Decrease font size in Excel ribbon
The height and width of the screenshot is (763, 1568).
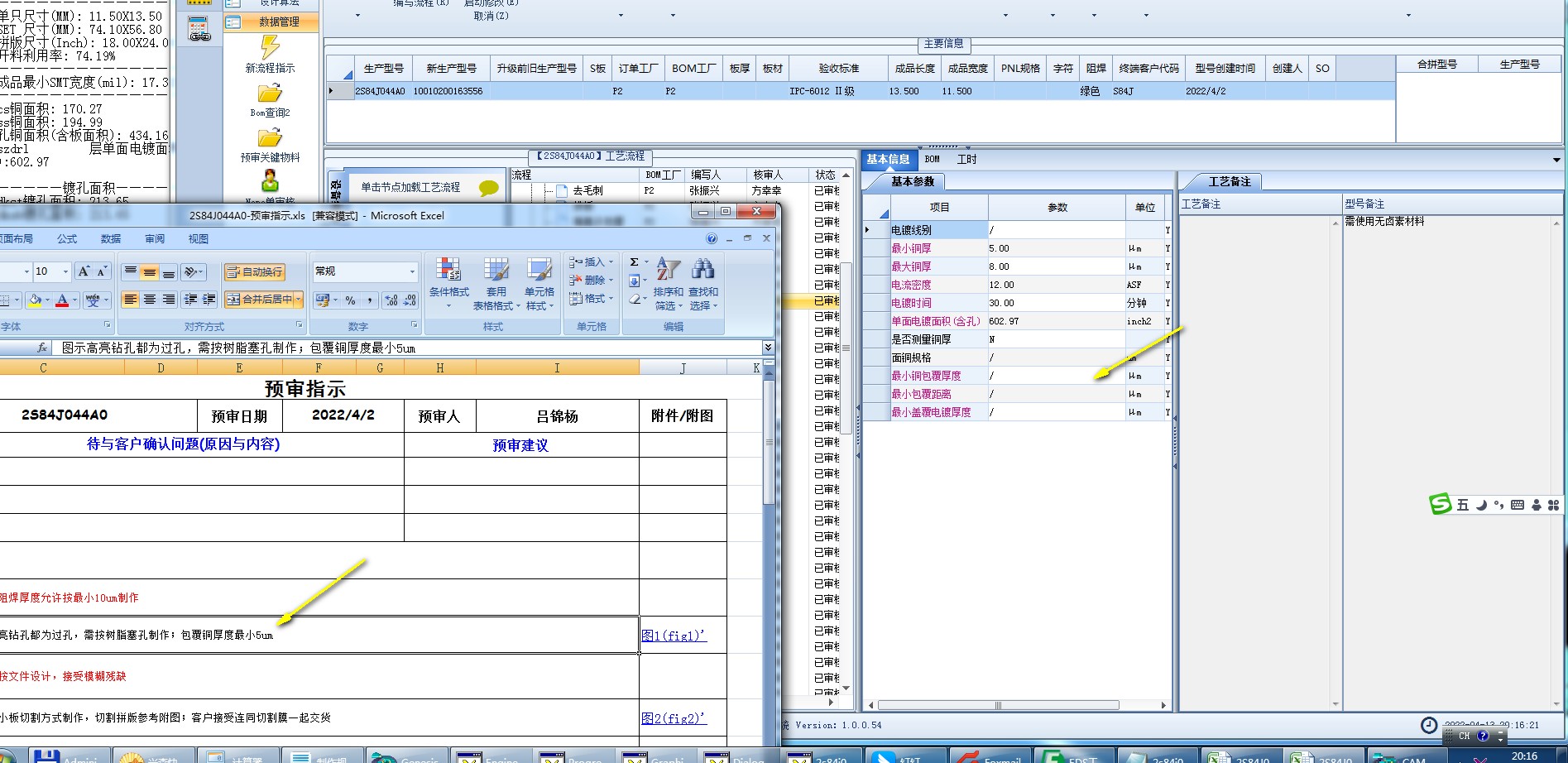(102, 271)
